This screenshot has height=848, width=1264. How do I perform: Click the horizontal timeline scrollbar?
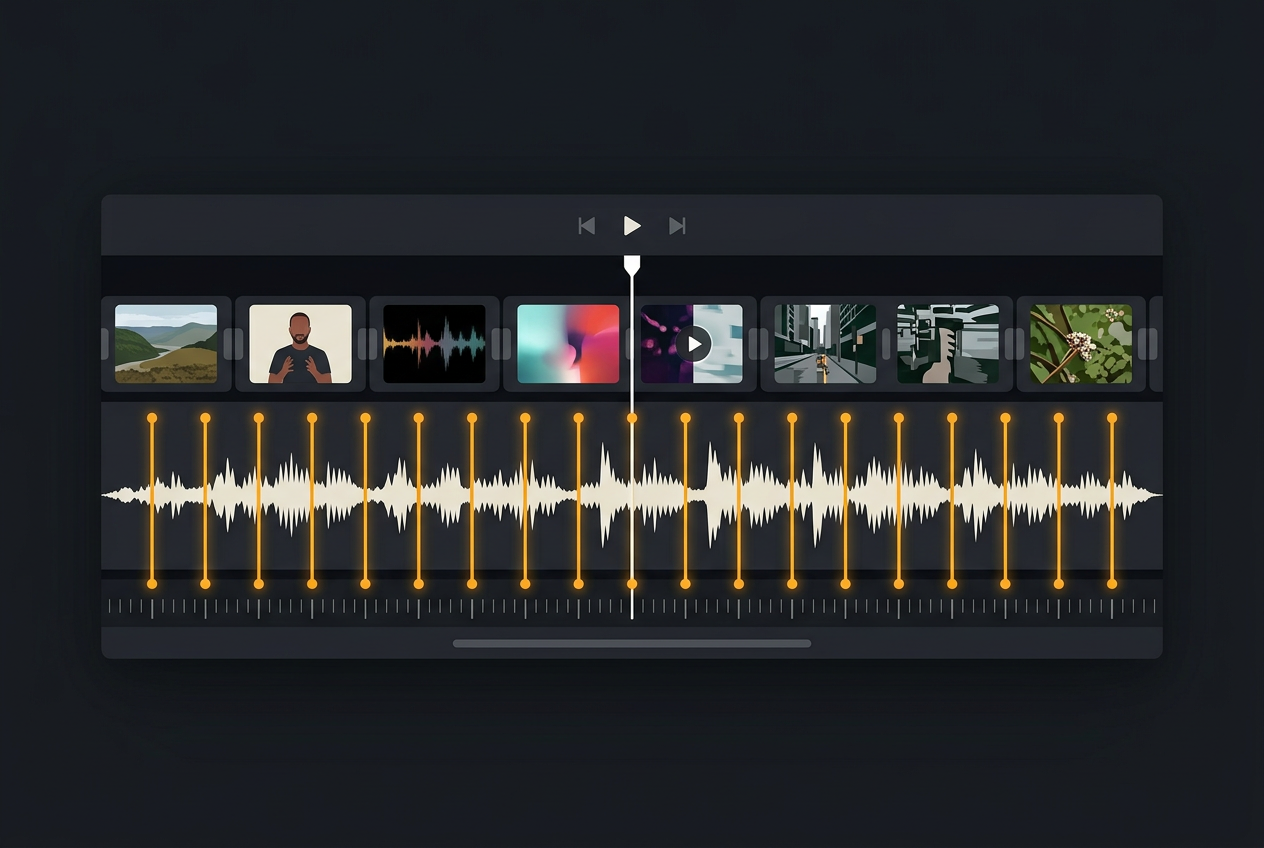[x=632, y=644]
